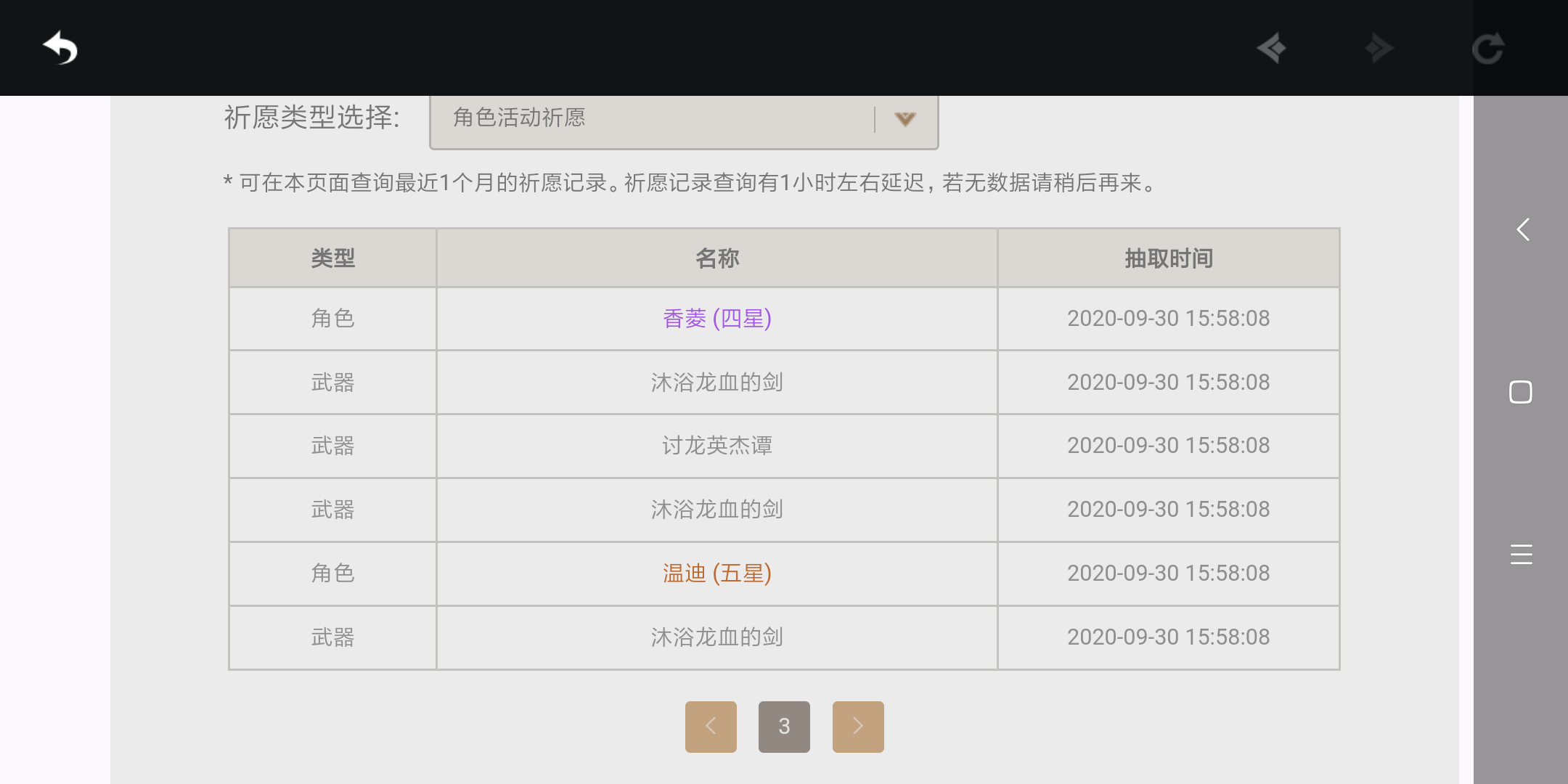Click the 武器 type cell for 讨龙英杰谭
The image size is (1568, 784).
pos(333,446)
